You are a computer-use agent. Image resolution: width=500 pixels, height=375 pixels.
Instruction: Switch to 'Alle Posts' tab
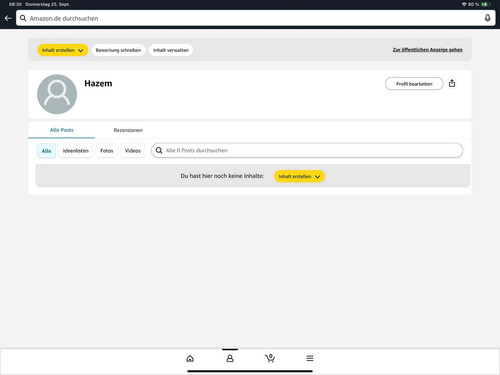click(62, 130)
